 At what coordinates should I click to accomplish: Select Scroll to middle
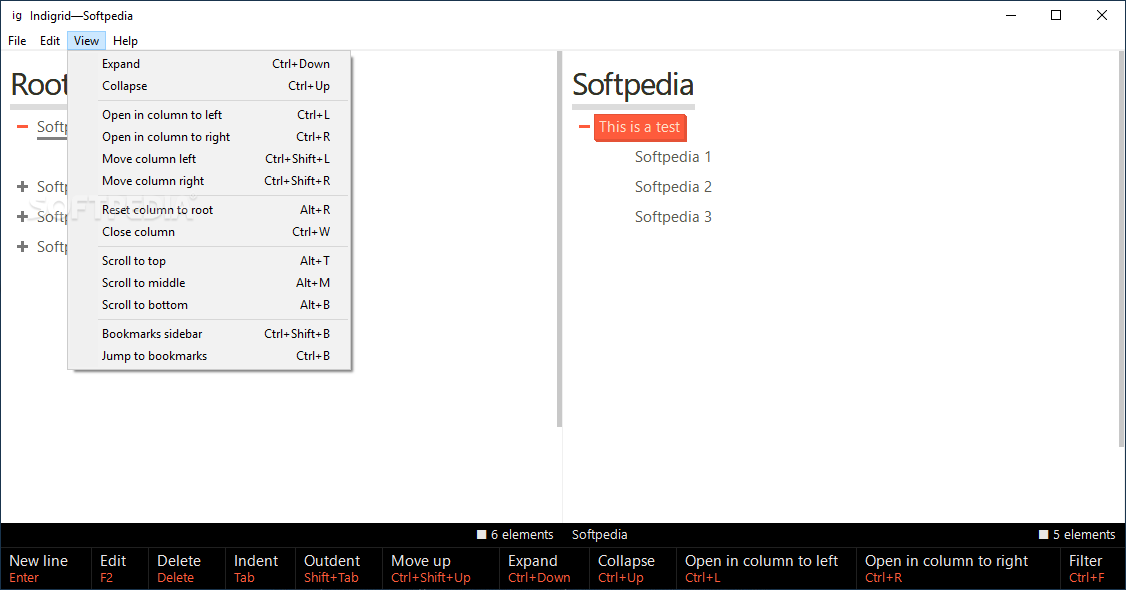coord(209,283)
